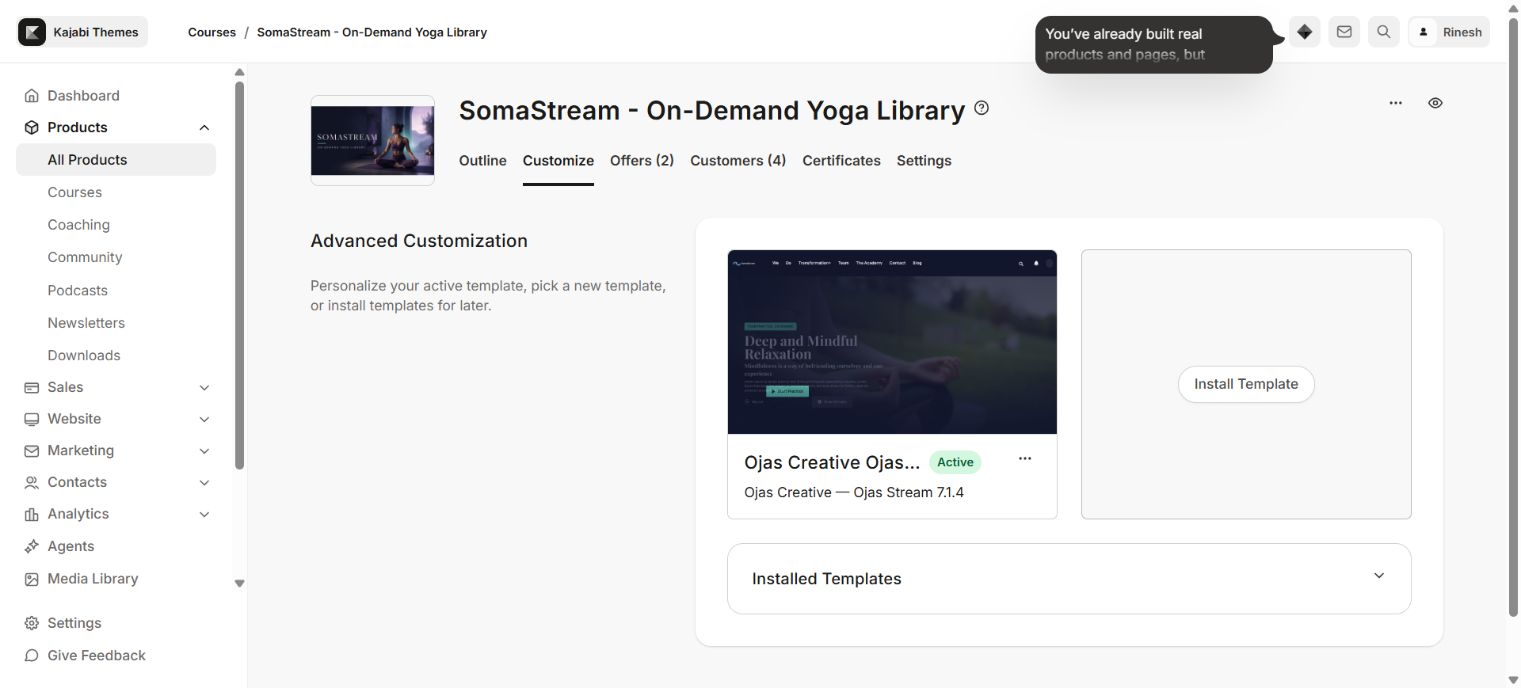The width and height of the screenshot is (1521, 688).
Task: Click the SomaStream breadcrumb text
Action: coord(372,32)
